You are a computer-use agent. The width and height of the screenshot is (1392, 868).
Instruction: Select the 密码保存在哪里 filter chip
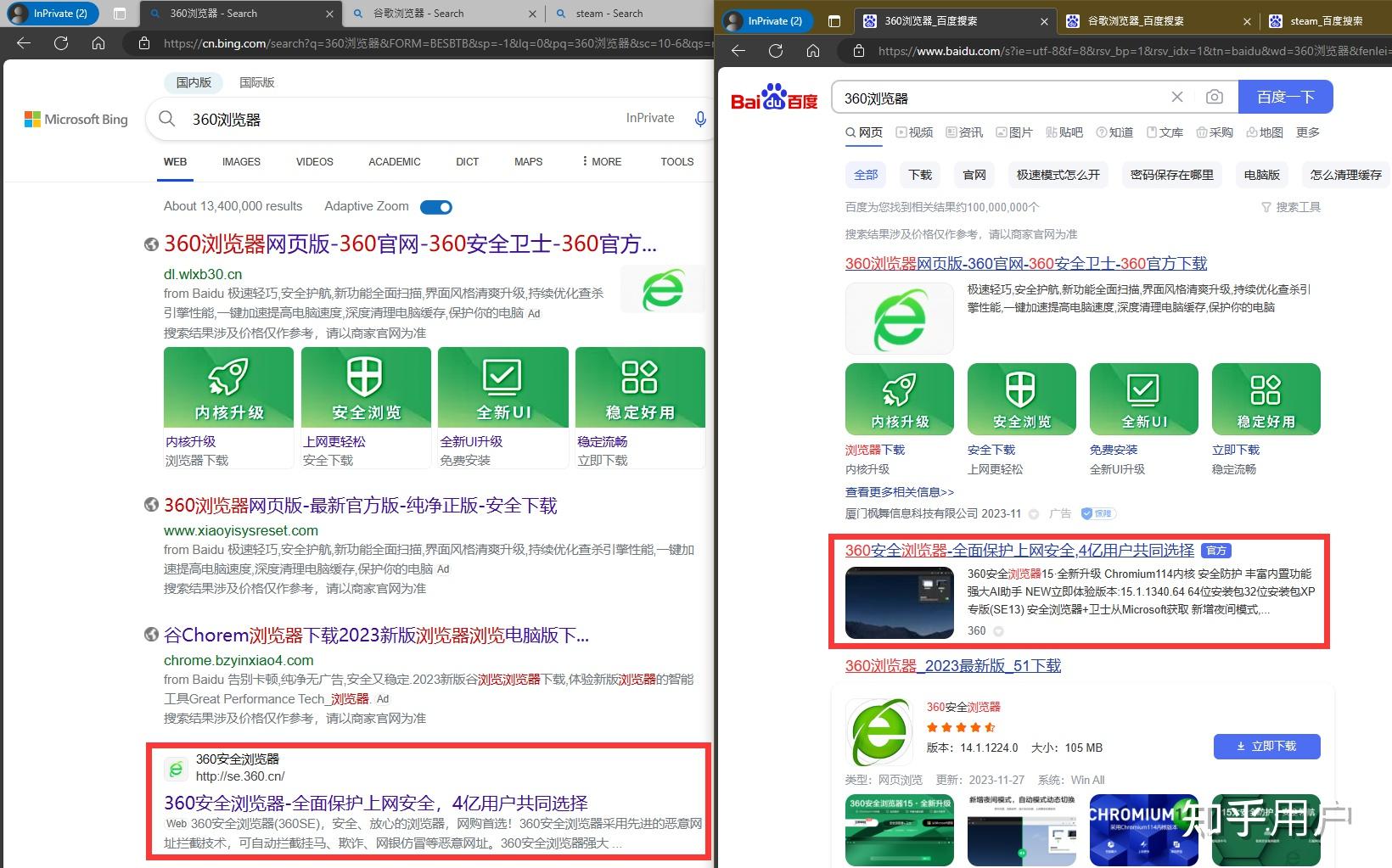click(x=1172, y=175)
